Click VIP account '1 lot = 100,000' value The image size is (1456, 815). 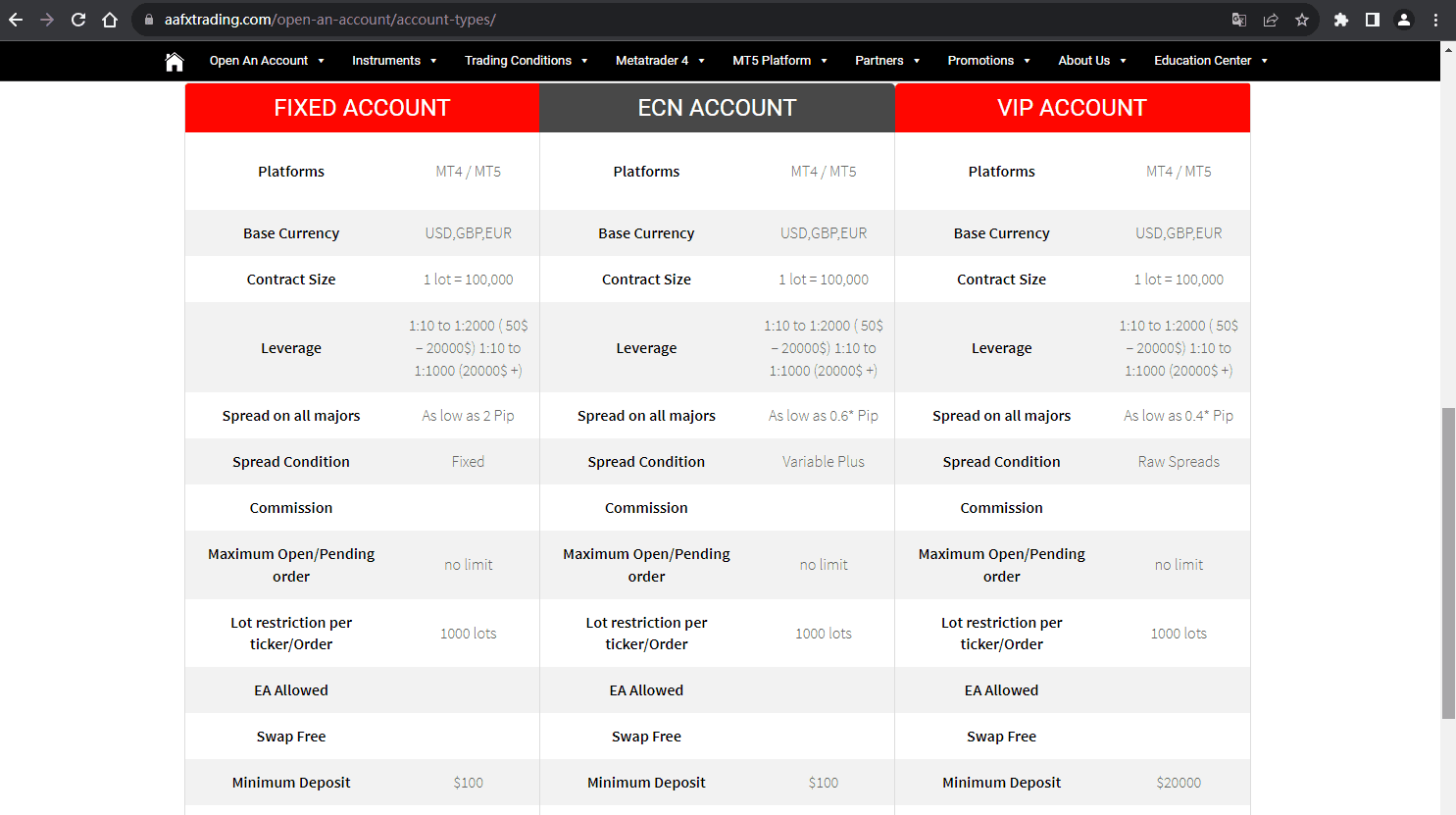(x=1179, y=280)
